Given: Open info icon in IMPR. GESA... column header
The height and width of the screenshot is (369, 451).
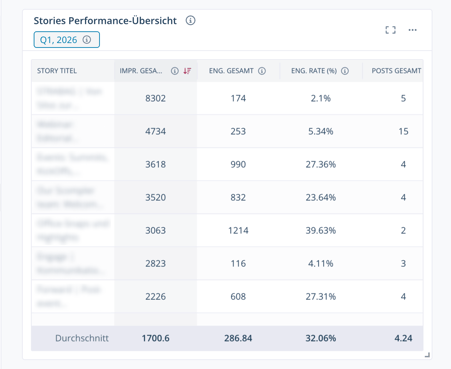Looking at the screenshot, I should point(175,71).
